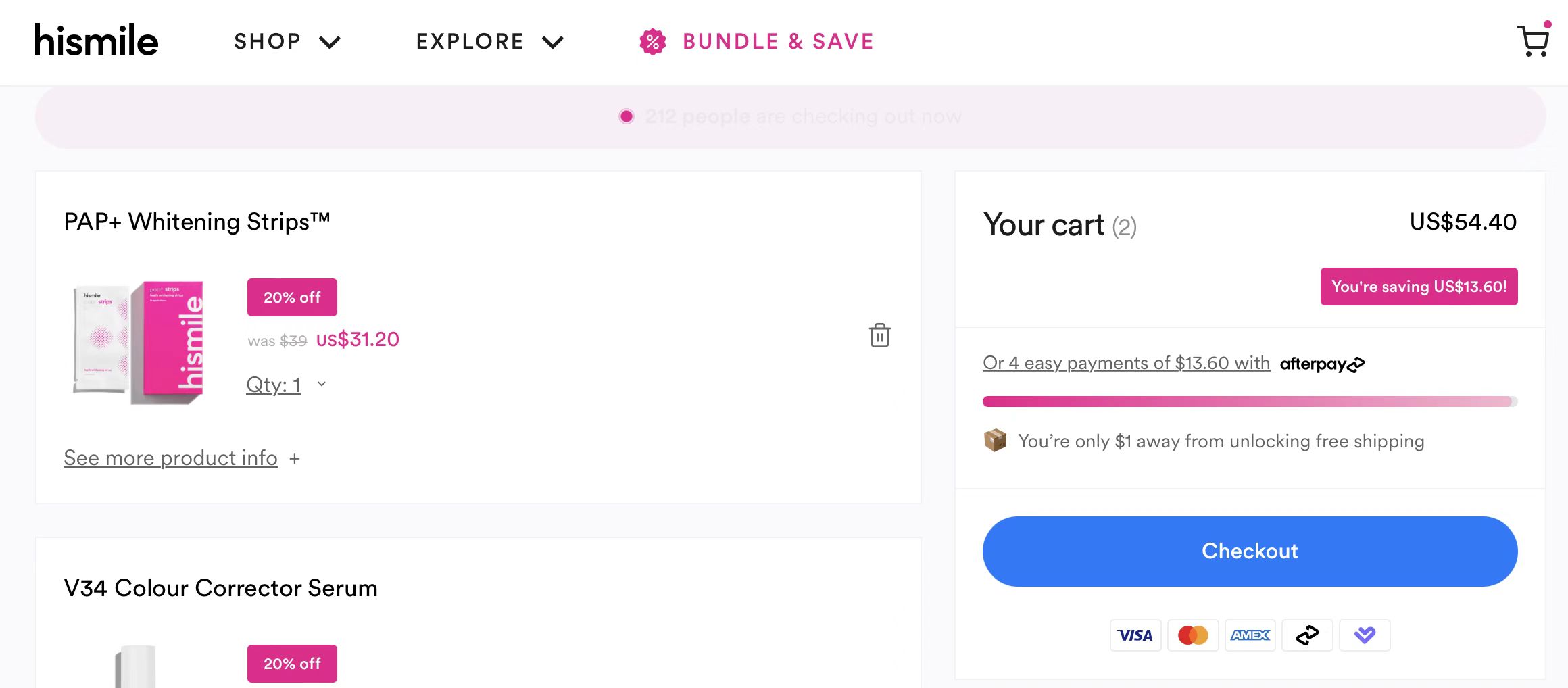Viewport: 1568px width, 688px height.
Task: Expand the Explore menu
Action: point(489,42)
